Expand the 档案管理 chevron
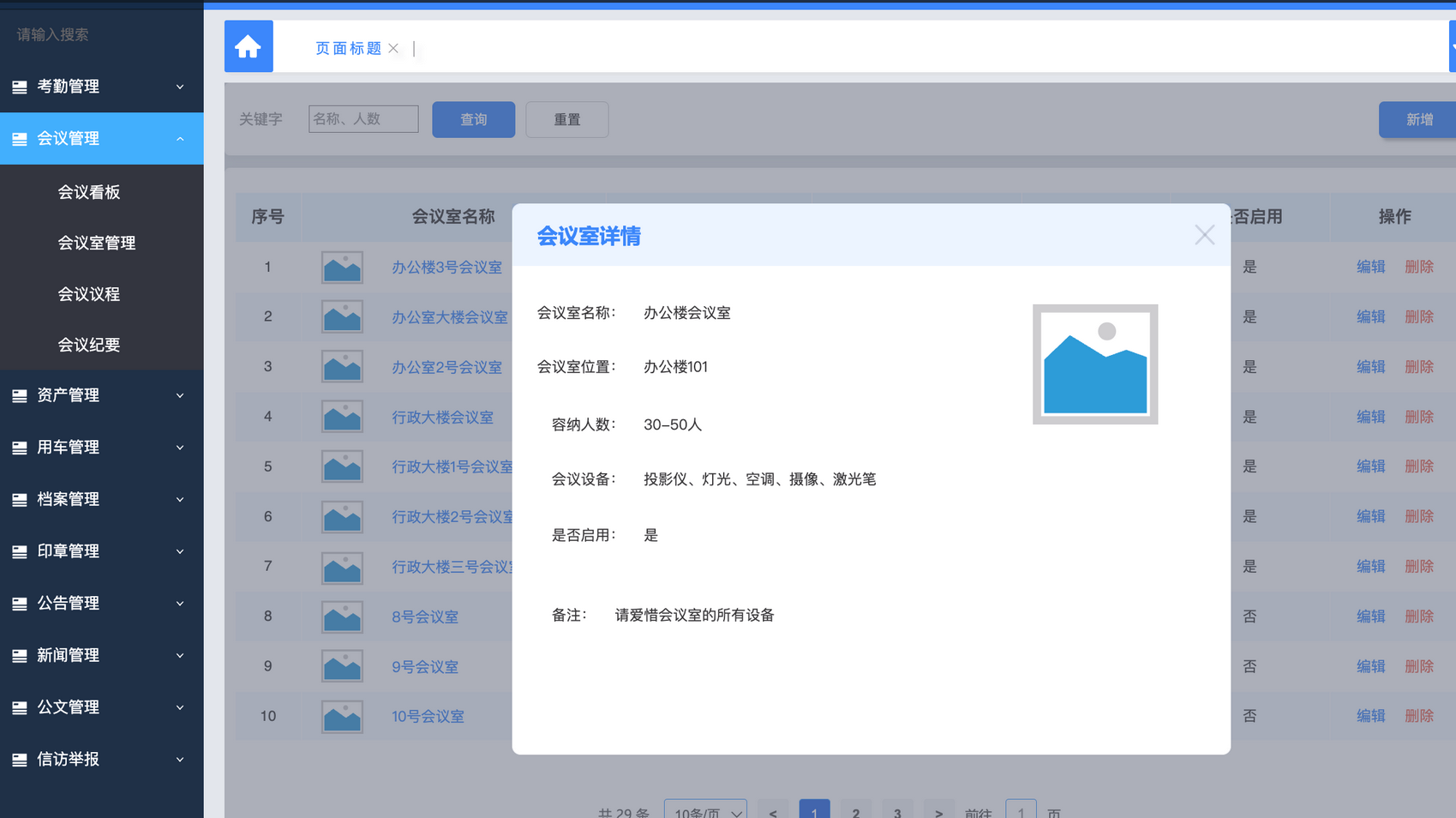1456x818 pixels. coord(180,499)
